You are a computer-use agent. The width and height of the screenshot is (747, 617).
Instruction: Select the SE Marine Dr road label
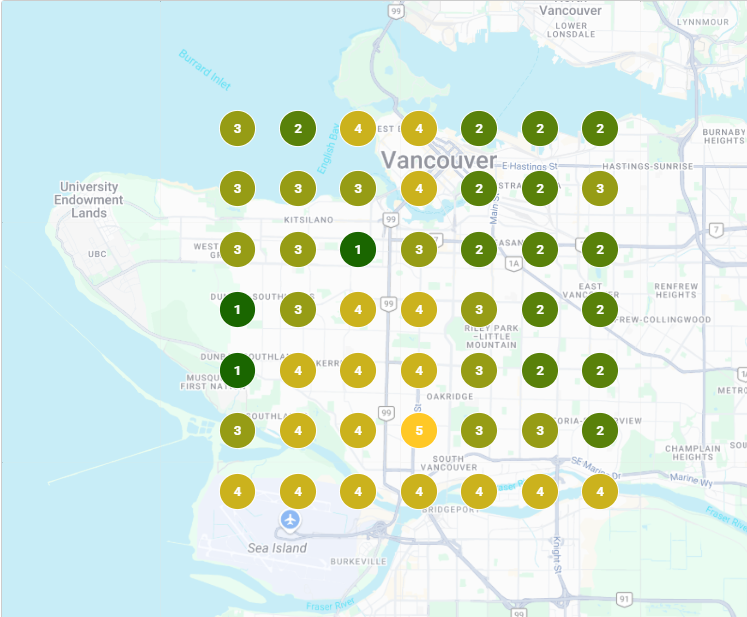(x=596, y=468)
